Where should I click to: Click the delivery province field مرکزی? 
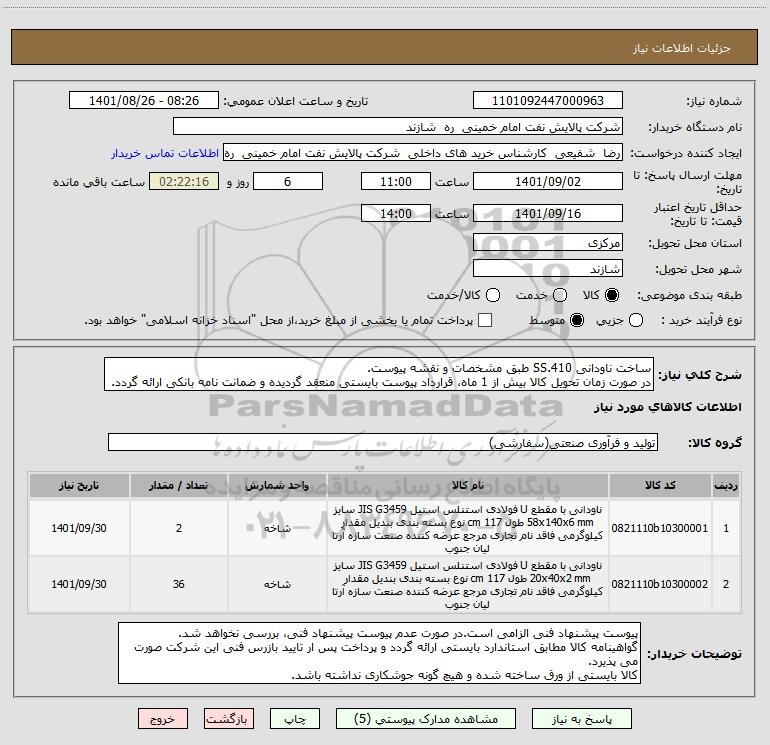pyautogui.click(x=548, y=242)
